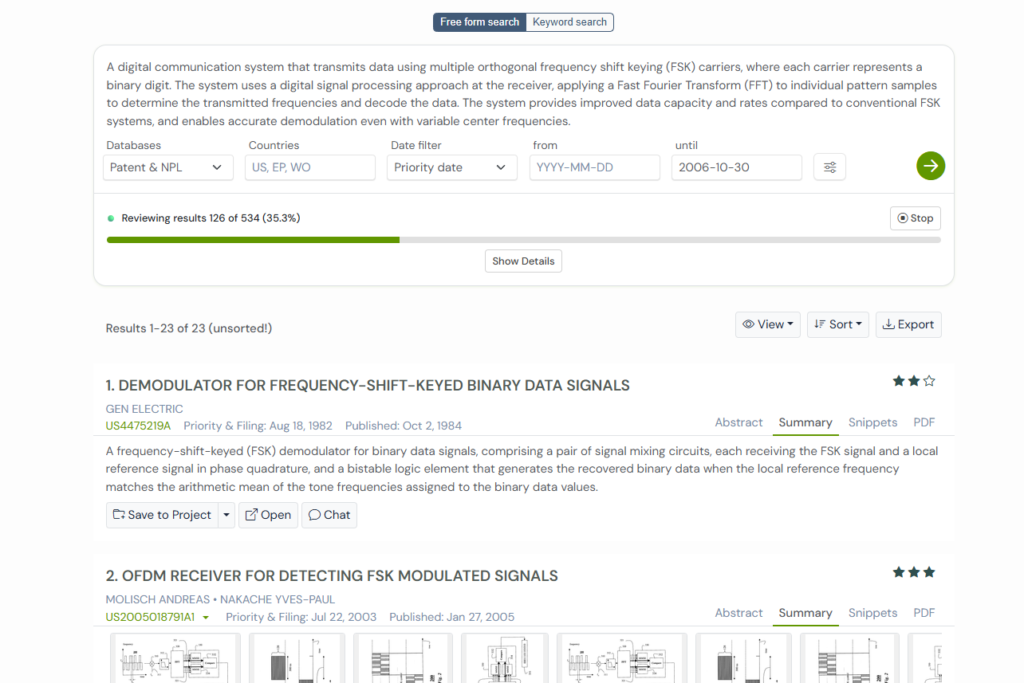
Task: Click first star of OFDM Receiver rating
Action: pyautogui.click(x=899, y=572)
